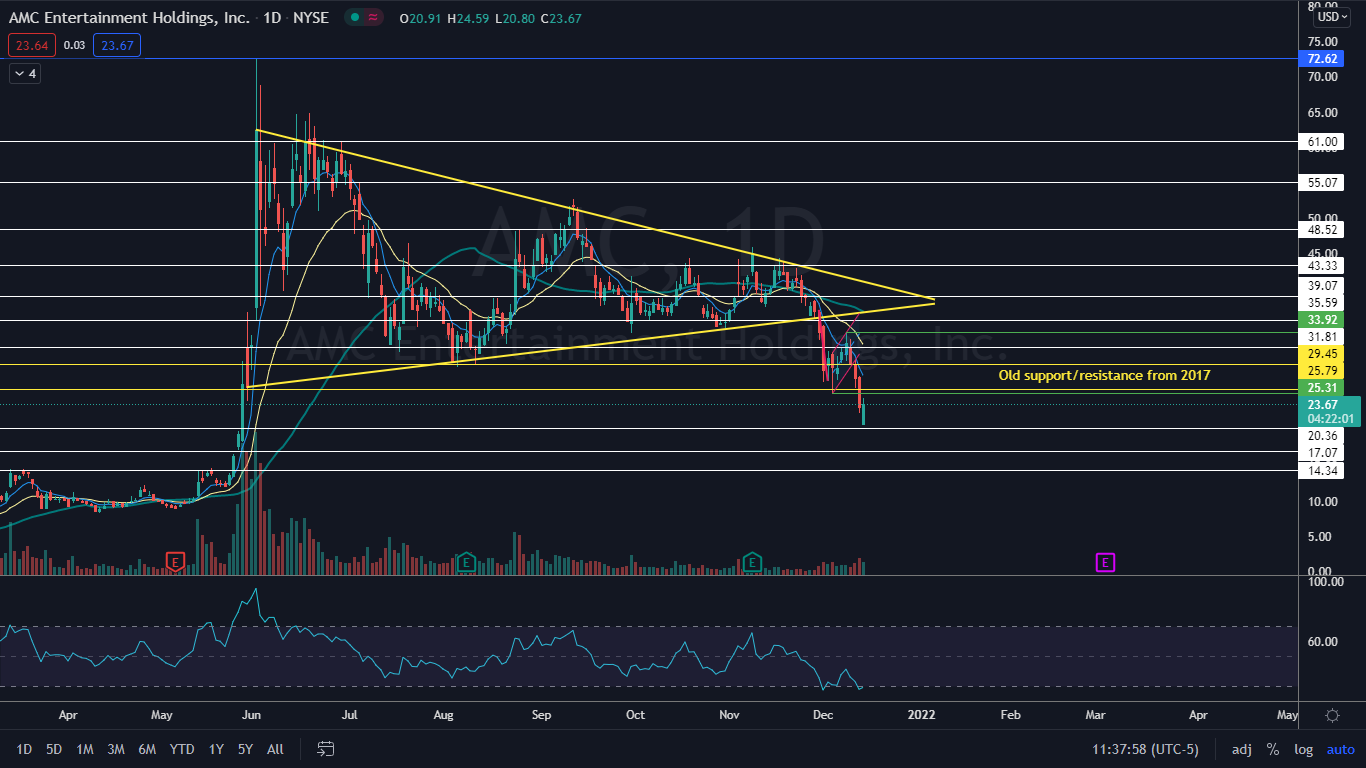Toggle percent scale button
Image resolution: width=1366 pixels, height=768 pixels.
click(1273, 749)
